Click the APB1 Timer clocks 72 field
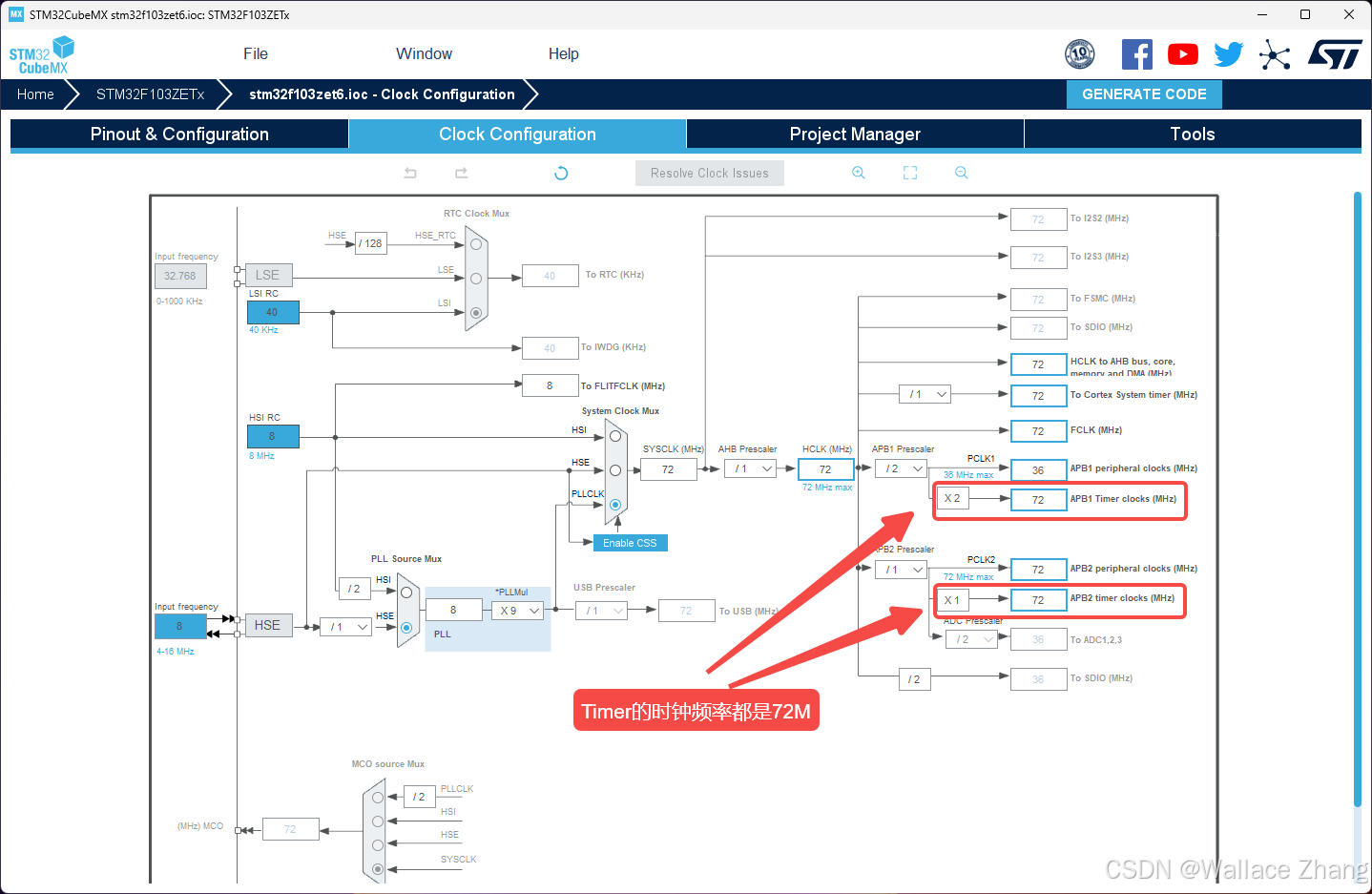Screen dimensions: 1372x894 1038,499
